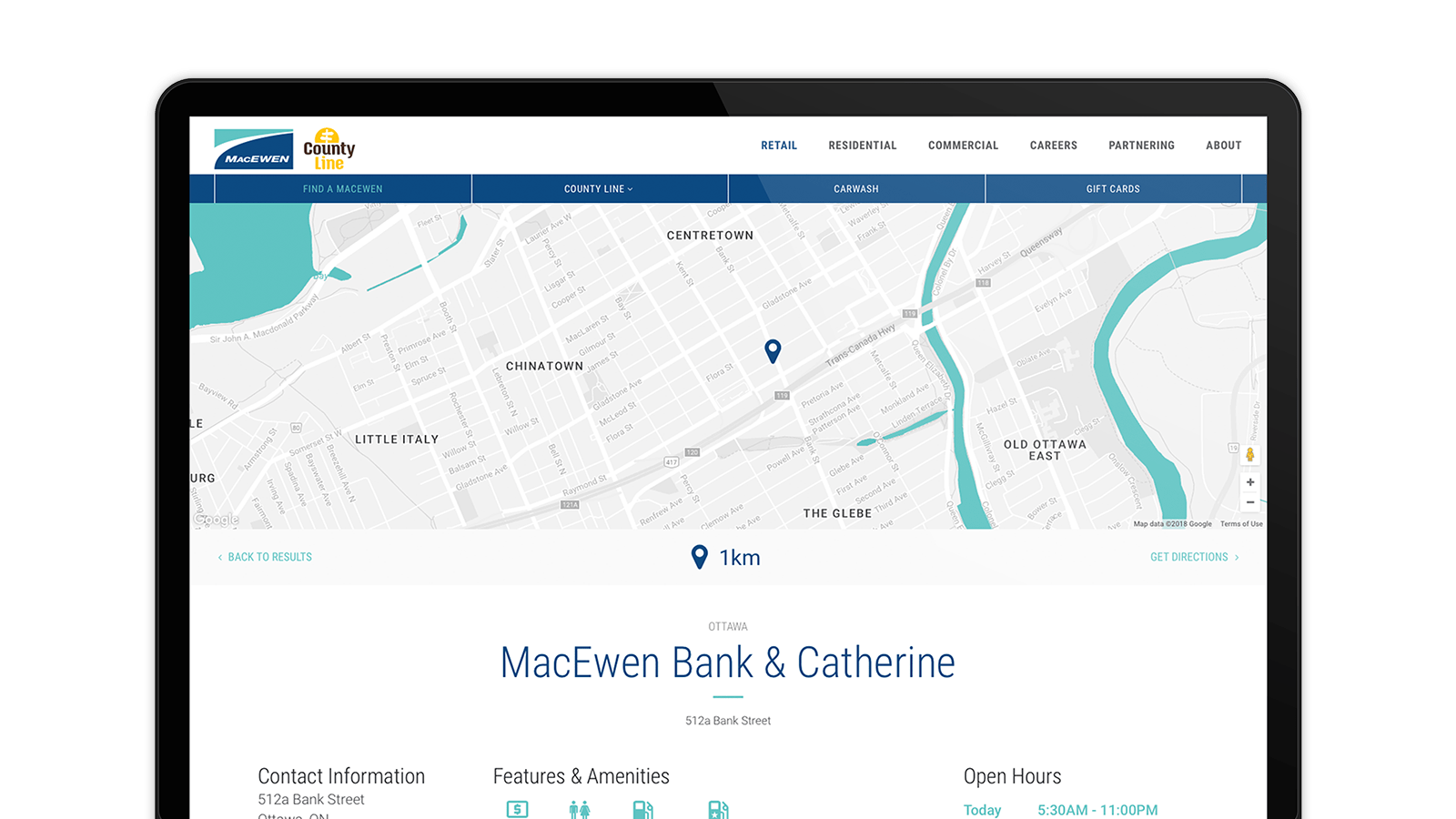Viewport: 1456px width, 819px height.
Task: Click the MacEwen logo
Action: point(253,149)
